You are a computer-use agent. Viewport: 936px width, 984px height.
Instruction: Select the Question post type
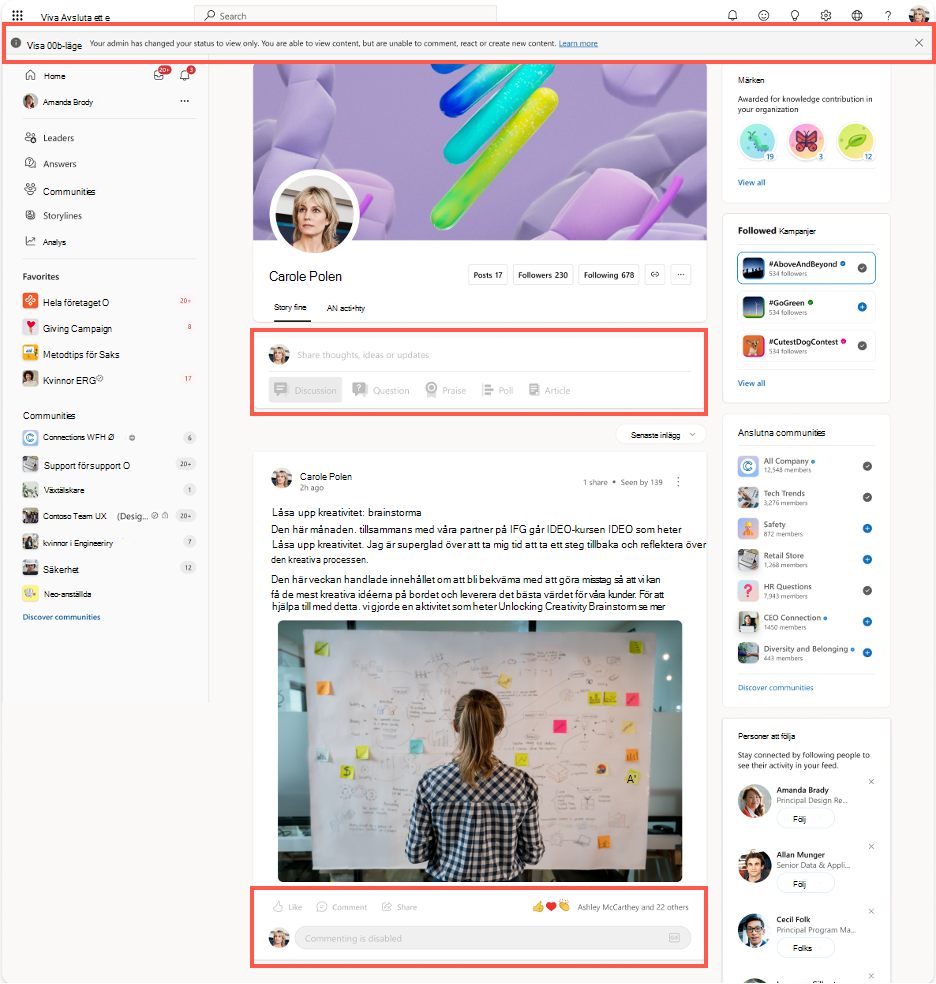(381, 390)
